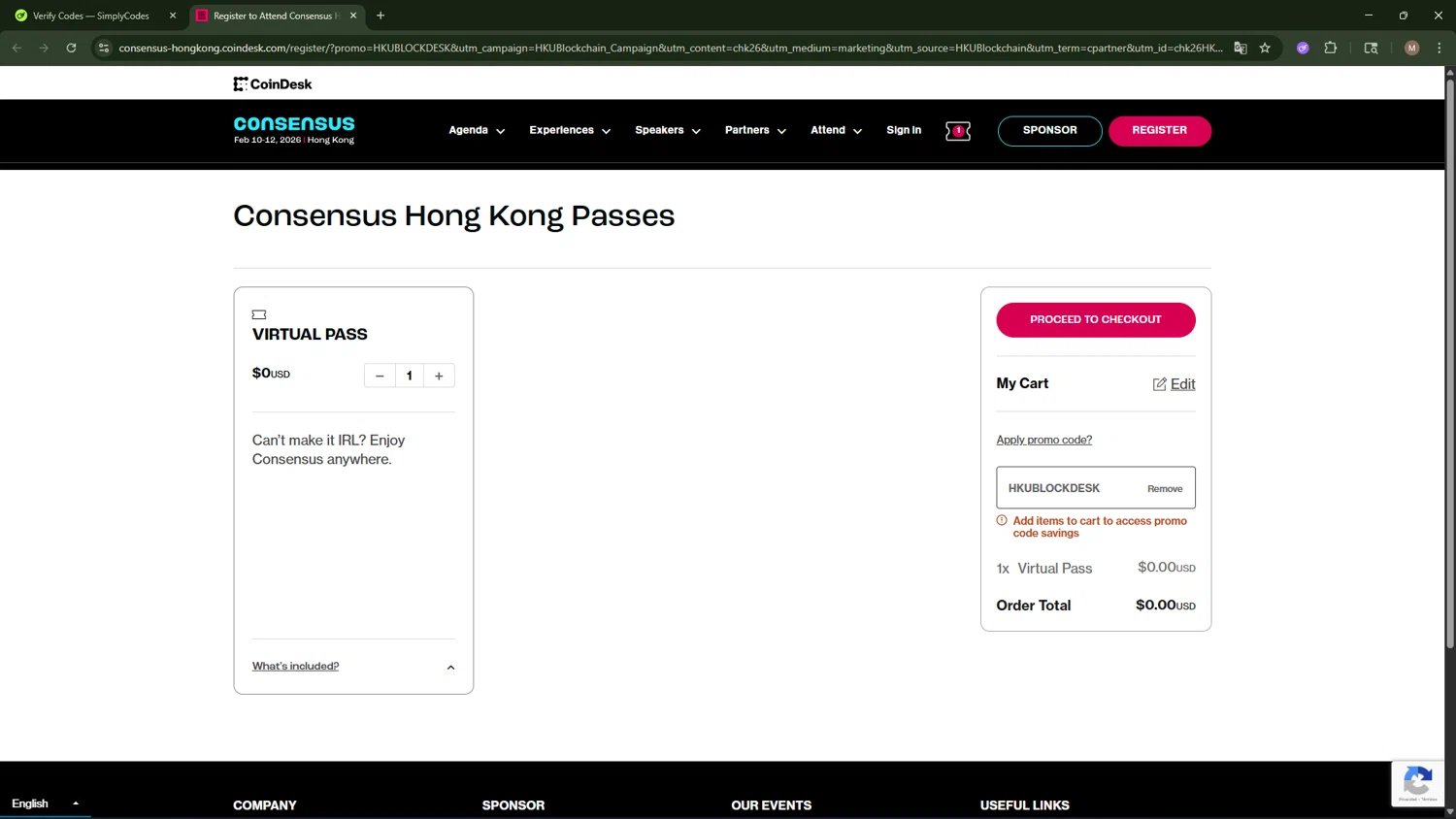Open the browser side panel icon
This screenshot has height=819, width=1456.
1371,48
